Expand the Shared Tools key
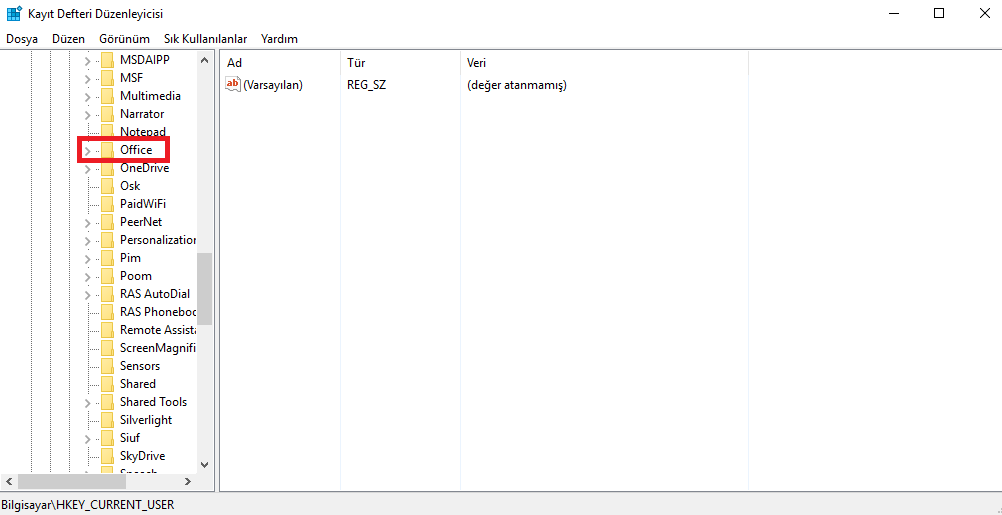 point(87,402)
